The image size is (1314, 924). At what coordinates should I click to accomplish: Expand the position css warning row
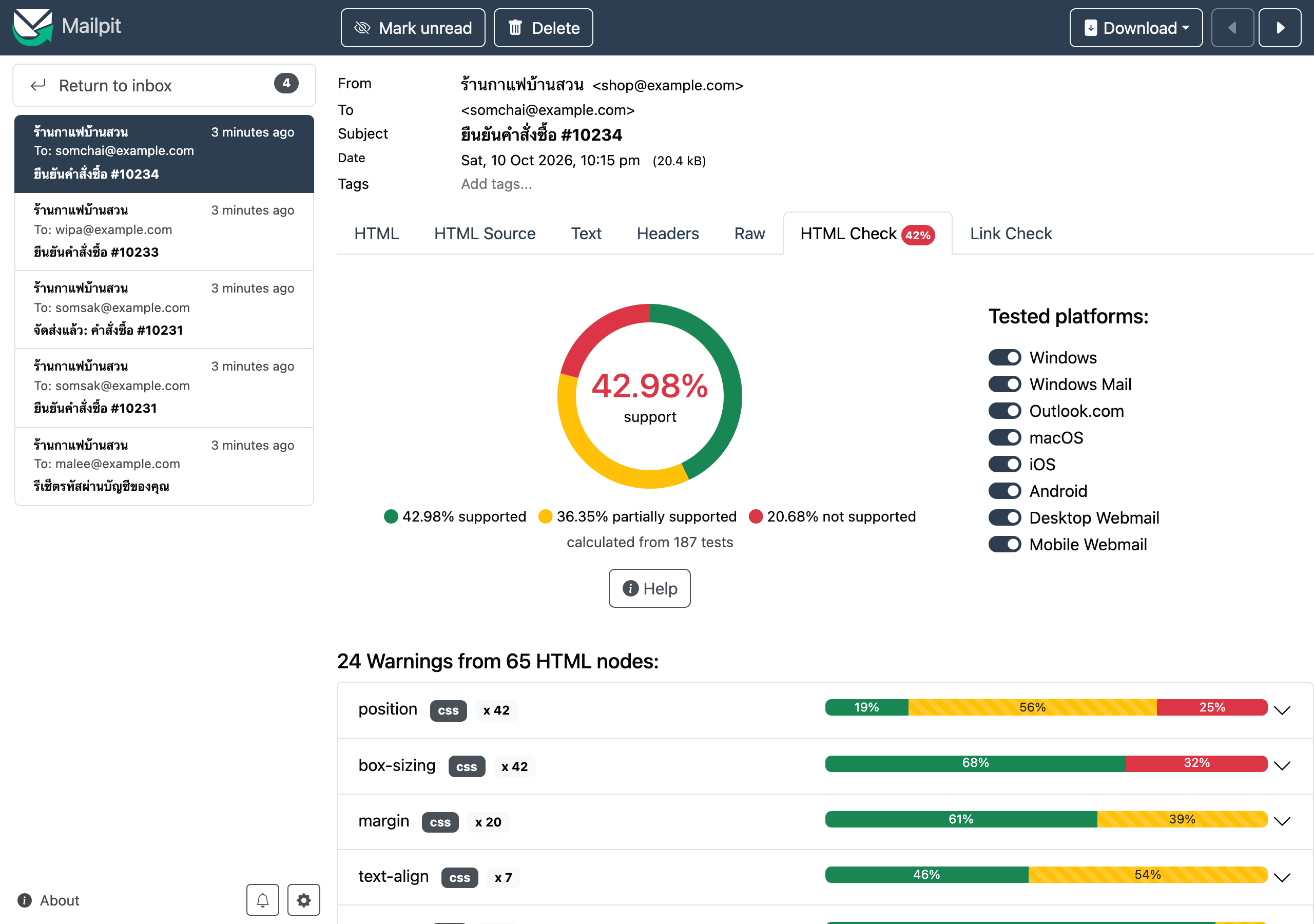click(825, 710)
